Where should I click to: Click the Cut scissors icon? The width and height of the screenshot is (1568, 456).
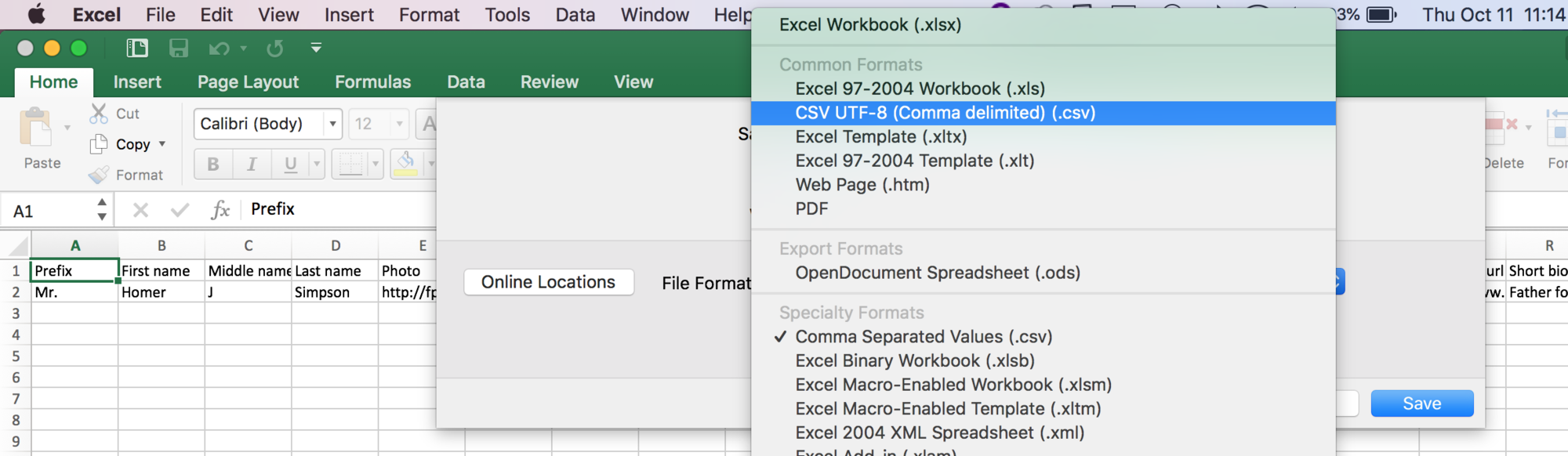tap(99, 114)
